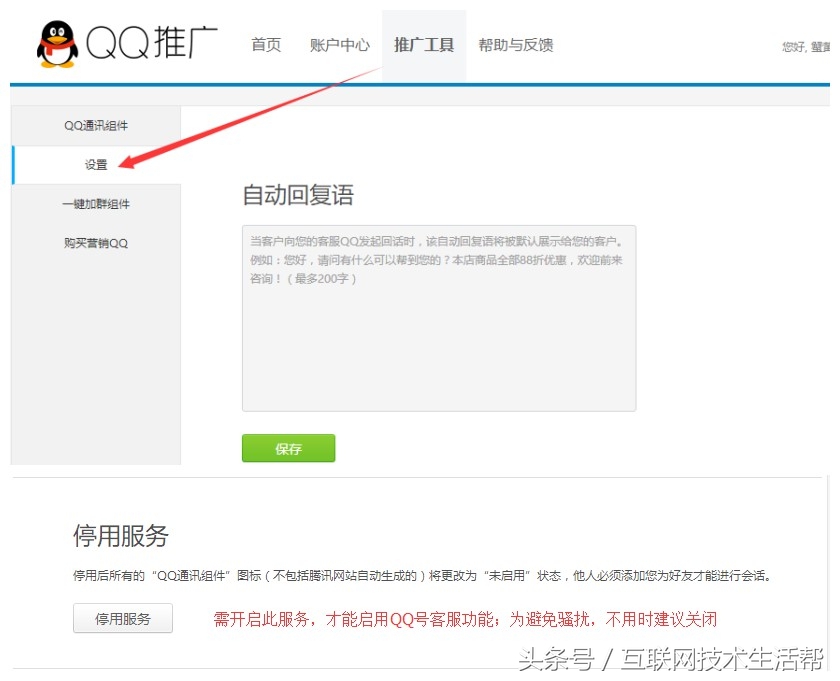Open the 首页 navigation item
This screenshot has height=681, width=840.
point(266,45)
